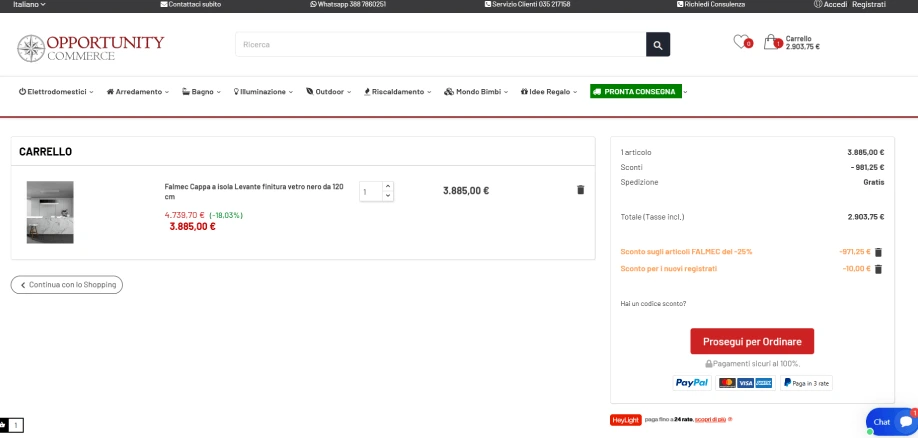Screen dimensions: 918x438
Task: Open the Elettrodomestici menu
Action: click(x=56, y=92)
